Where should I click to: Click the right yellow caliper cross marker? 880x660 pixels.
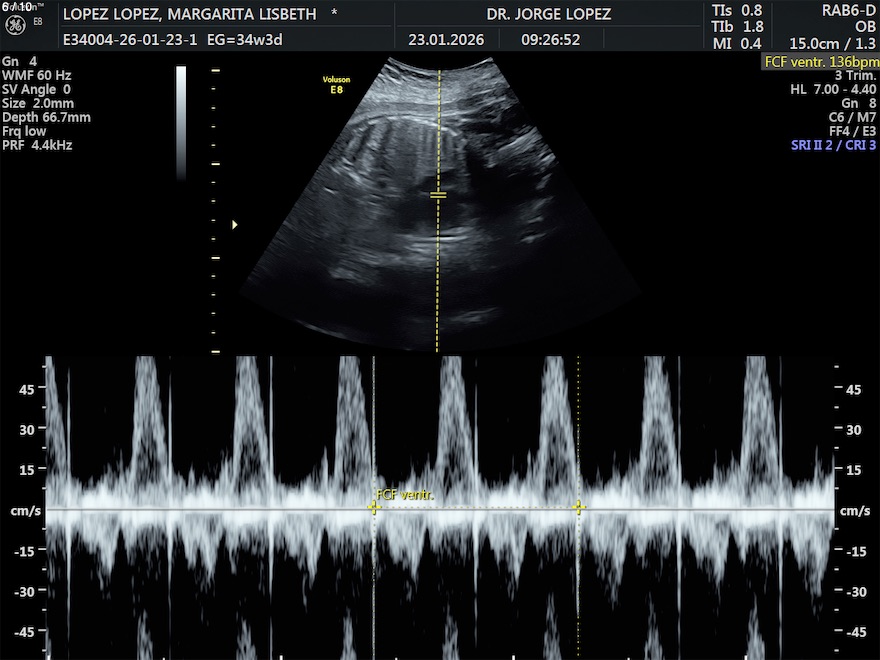point(578,508)
